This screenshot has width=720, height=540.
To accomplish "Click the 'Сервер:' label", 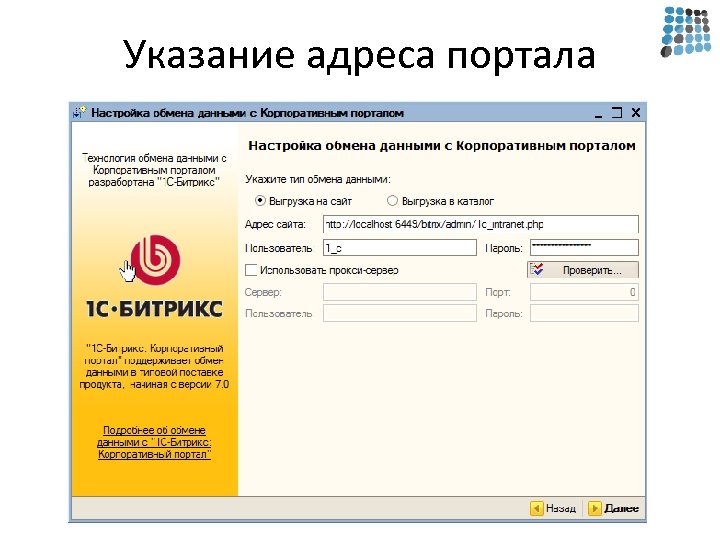I will [263, 292].
